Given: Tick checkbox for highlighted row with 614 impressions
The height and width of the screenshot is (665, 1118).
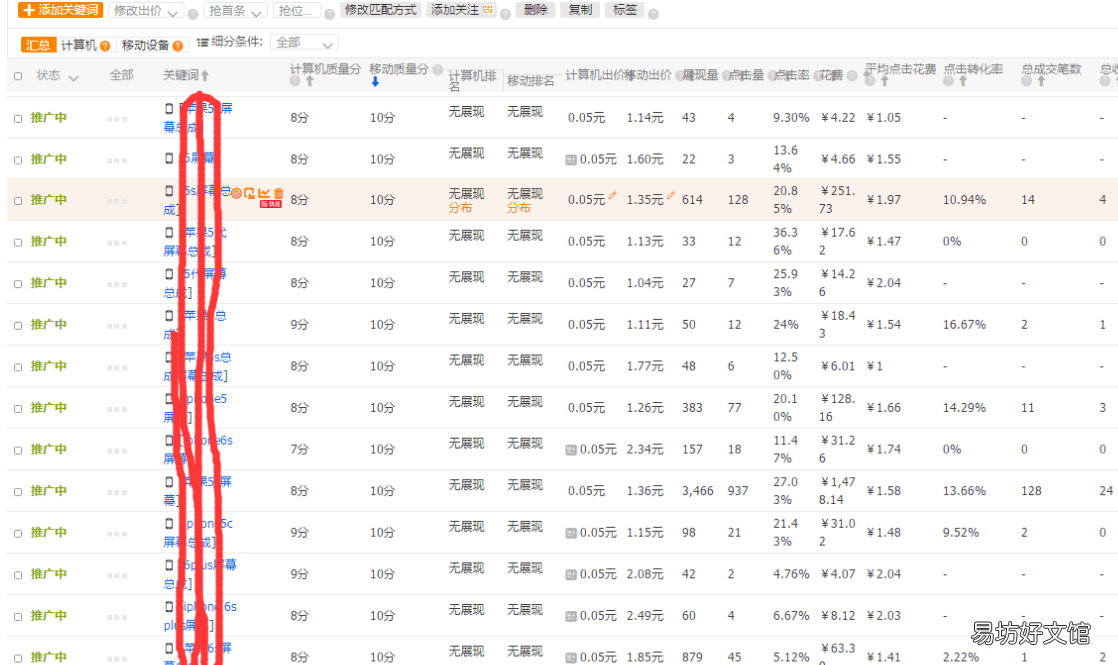Looking at the screenshot, I should 18,201.
